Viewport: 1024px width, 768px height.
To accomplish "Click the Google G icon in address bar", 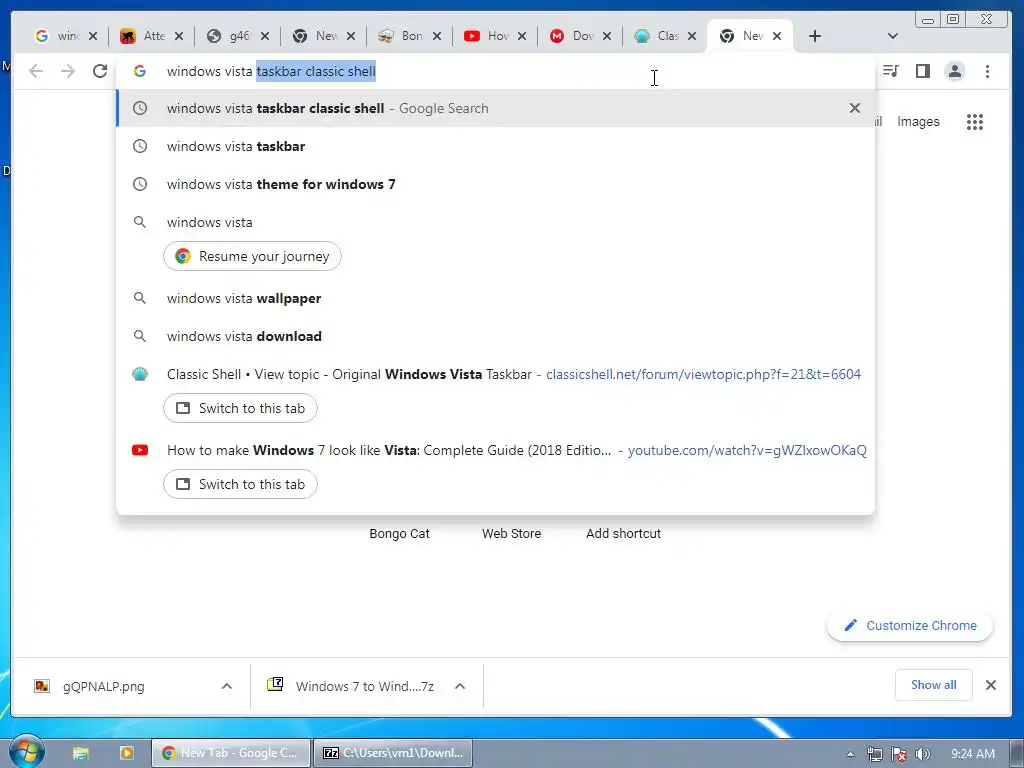I will [139, 71].
